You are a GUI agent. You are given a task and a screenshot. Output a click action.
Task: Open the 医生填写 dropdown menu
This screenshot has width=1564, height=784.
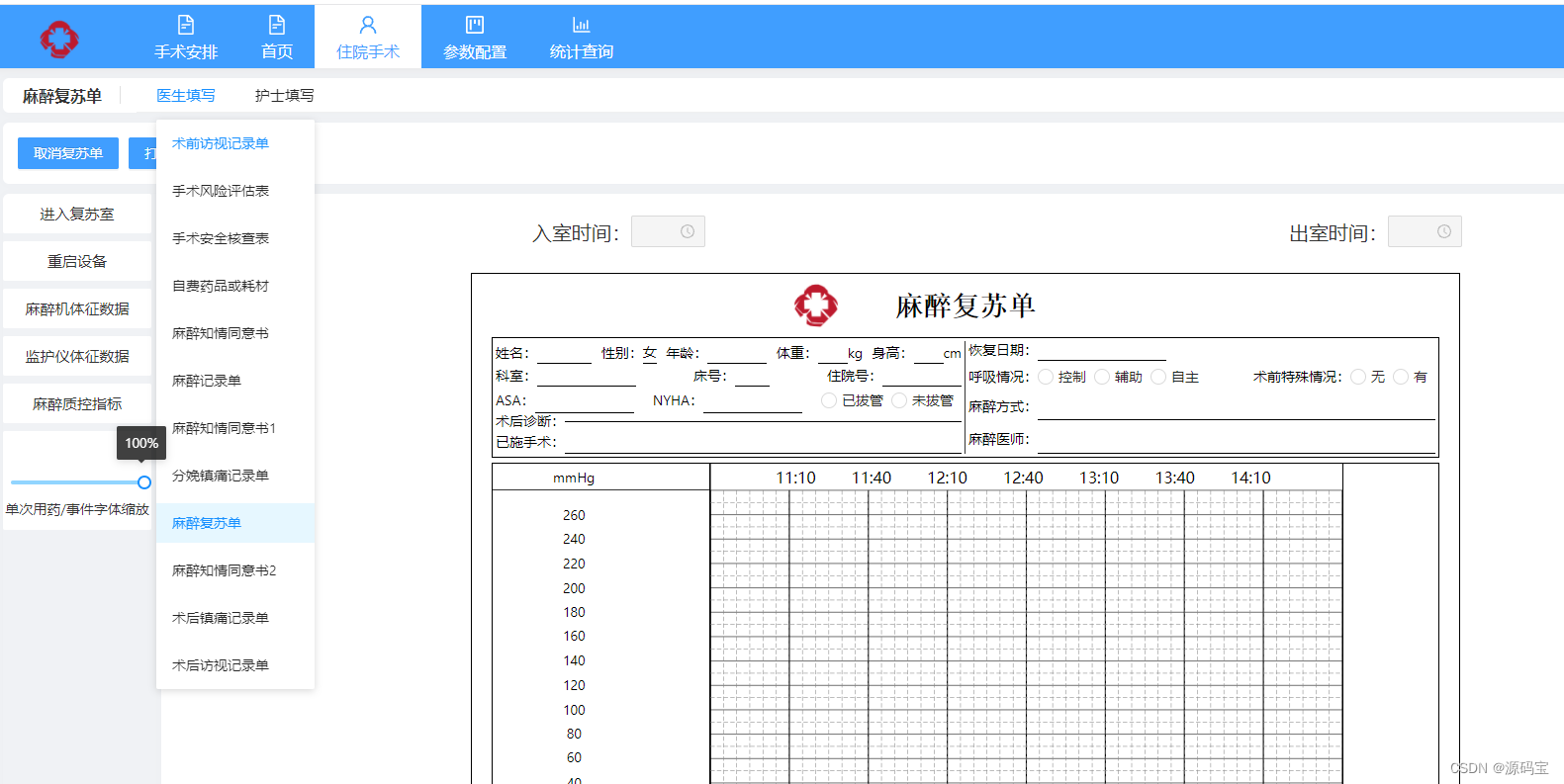click(186, 96)
